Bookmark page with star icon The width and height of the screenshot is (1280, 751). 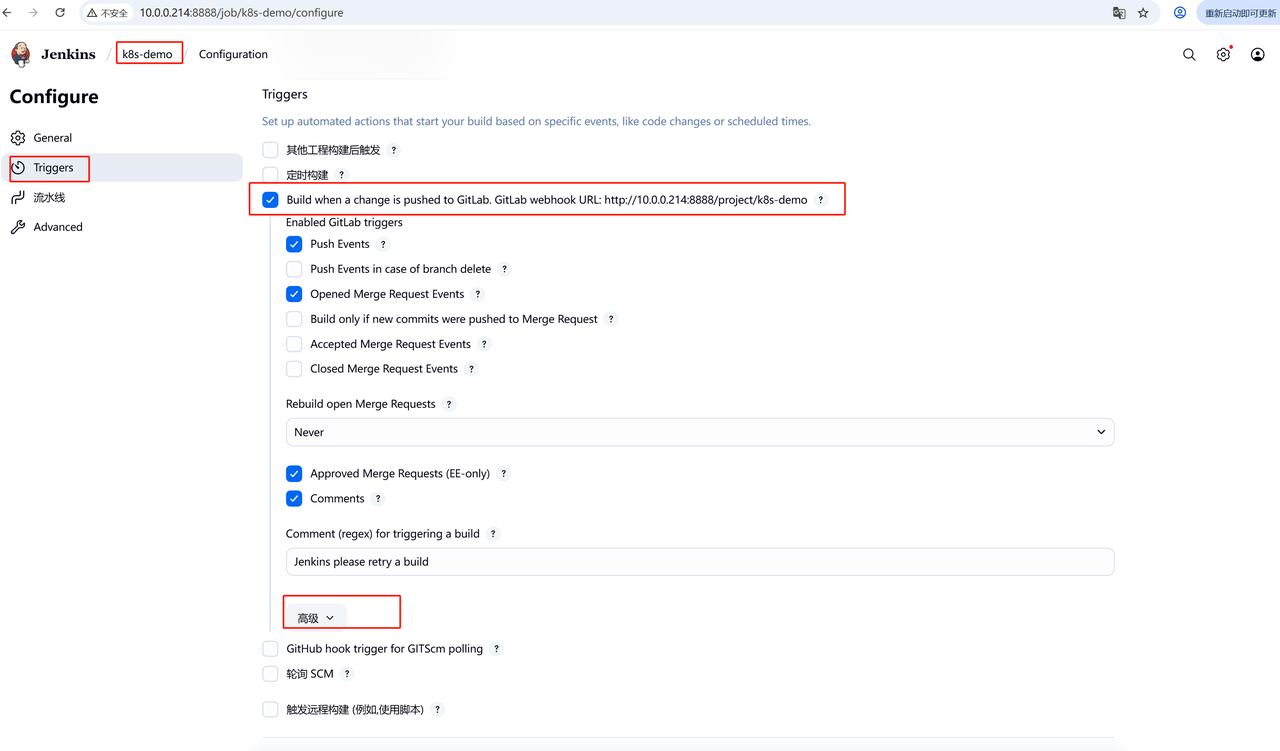(1143, 13)
